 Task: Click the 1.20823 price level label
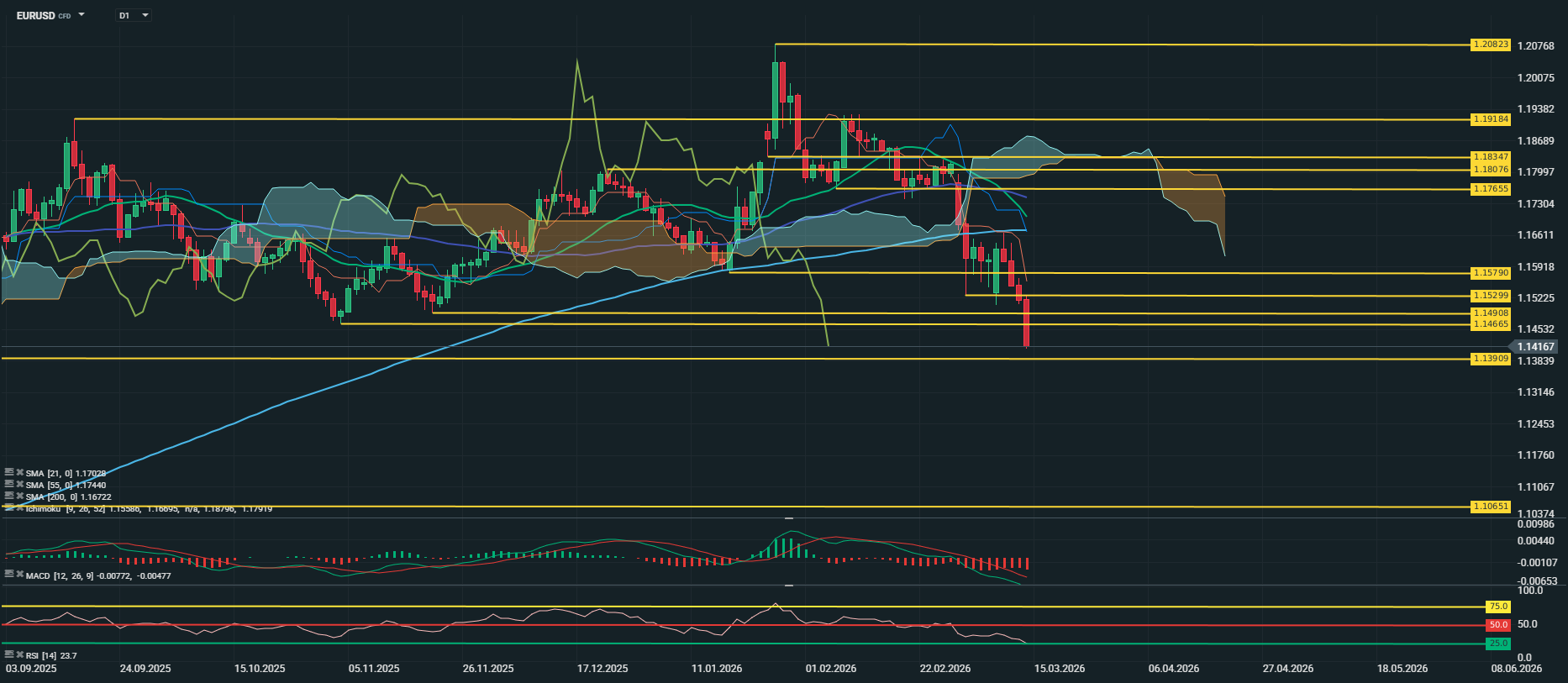point(1490,45)
